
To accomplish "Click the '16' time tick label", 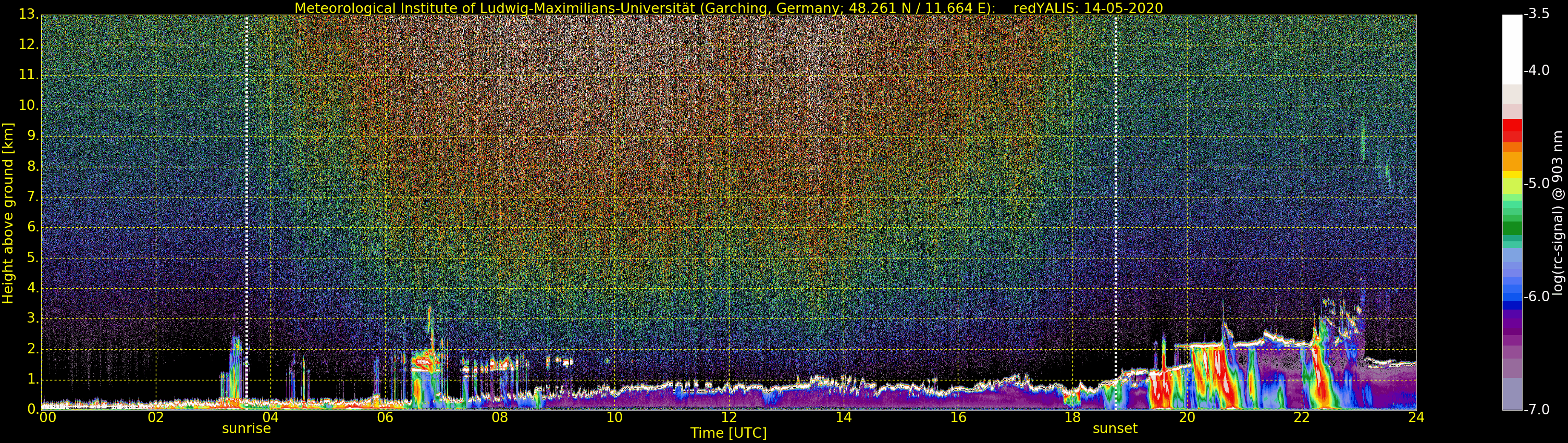I will 958,417.
